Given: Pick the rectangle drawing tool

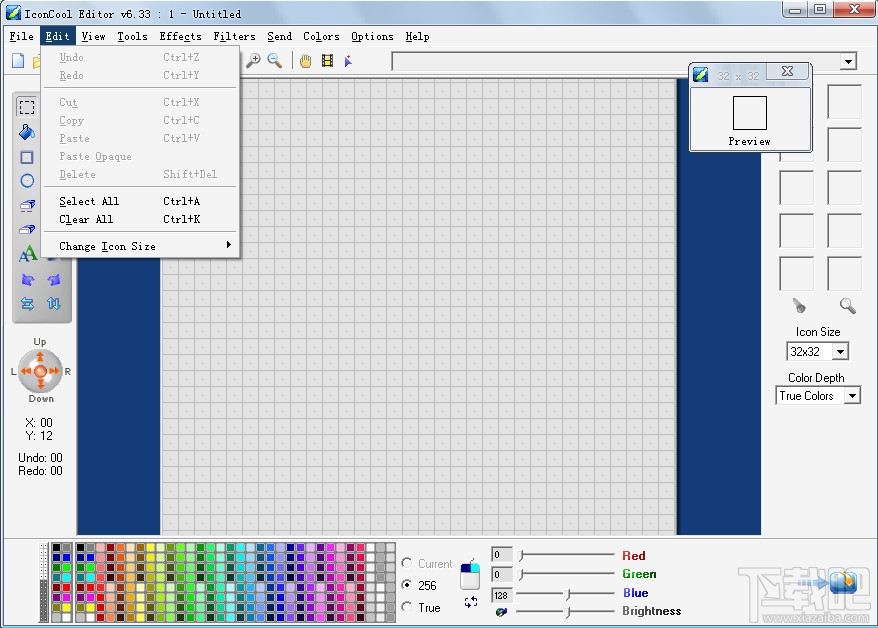Looking at the screenshot, I should [26, 157].
